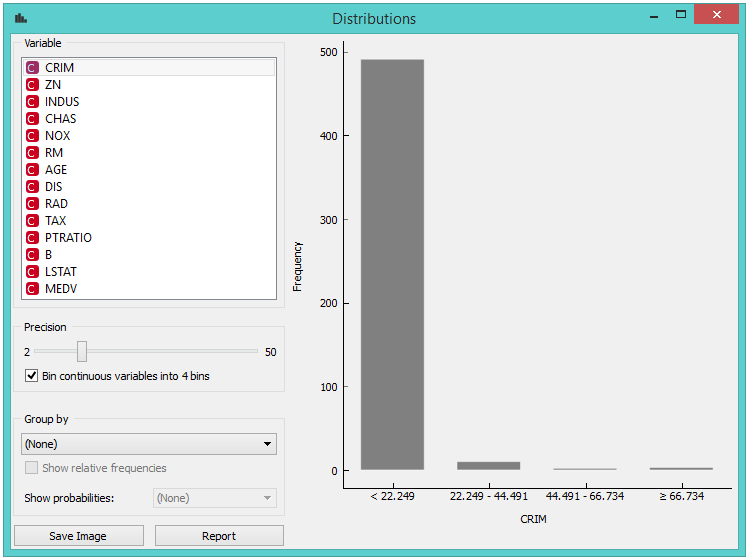749x560 pixels.
Task: Choose the RM variable
Action: pos(54,153)
